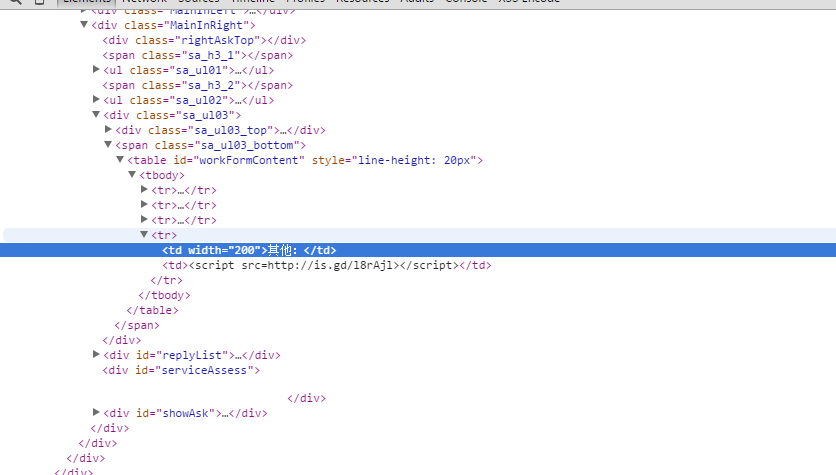Select the table id workFormContent line
Viewport: 836px width, 475px height.
click(x=305, y=160)
